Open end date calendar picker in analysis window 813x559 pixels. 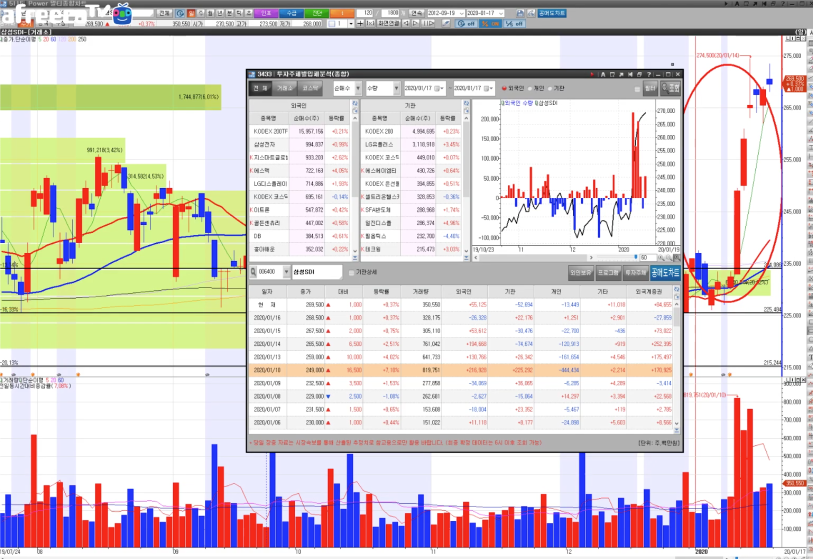pyautogui.click(x=488, y=89)
